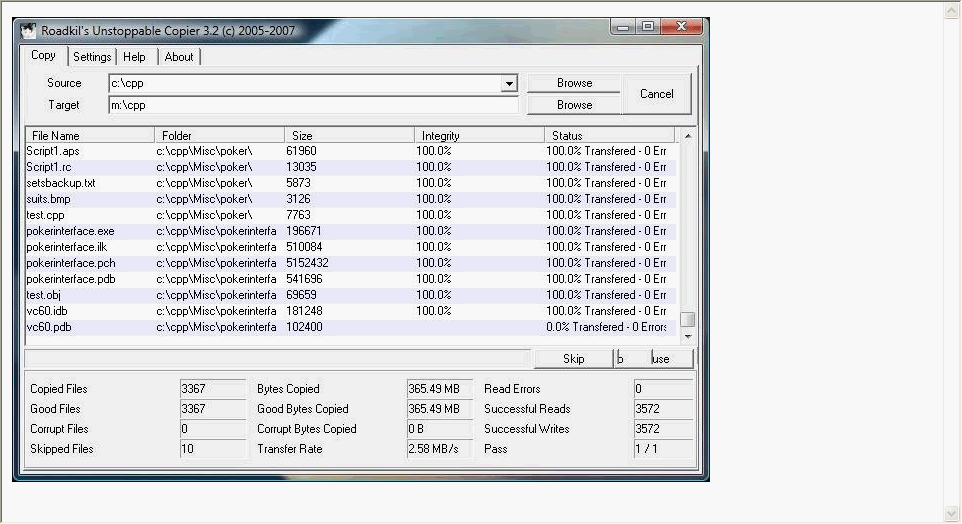
Task: Select the suits.bmp file
Action: (351, 199)
